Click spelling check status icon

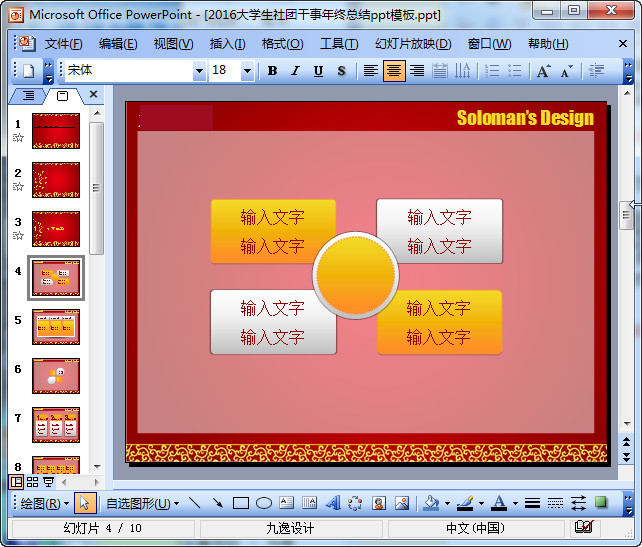(x=583, y=527)
